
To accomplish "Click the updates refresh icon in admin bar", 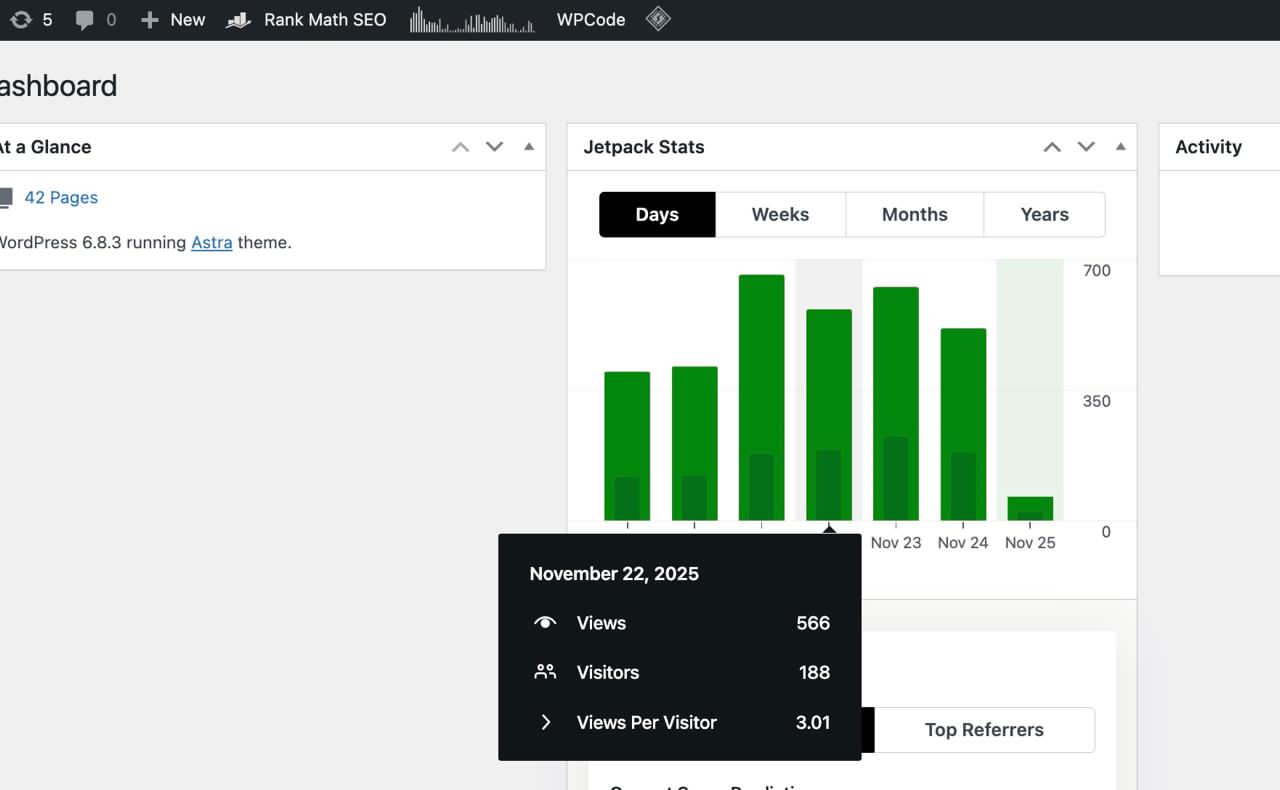I will [20, 20].
